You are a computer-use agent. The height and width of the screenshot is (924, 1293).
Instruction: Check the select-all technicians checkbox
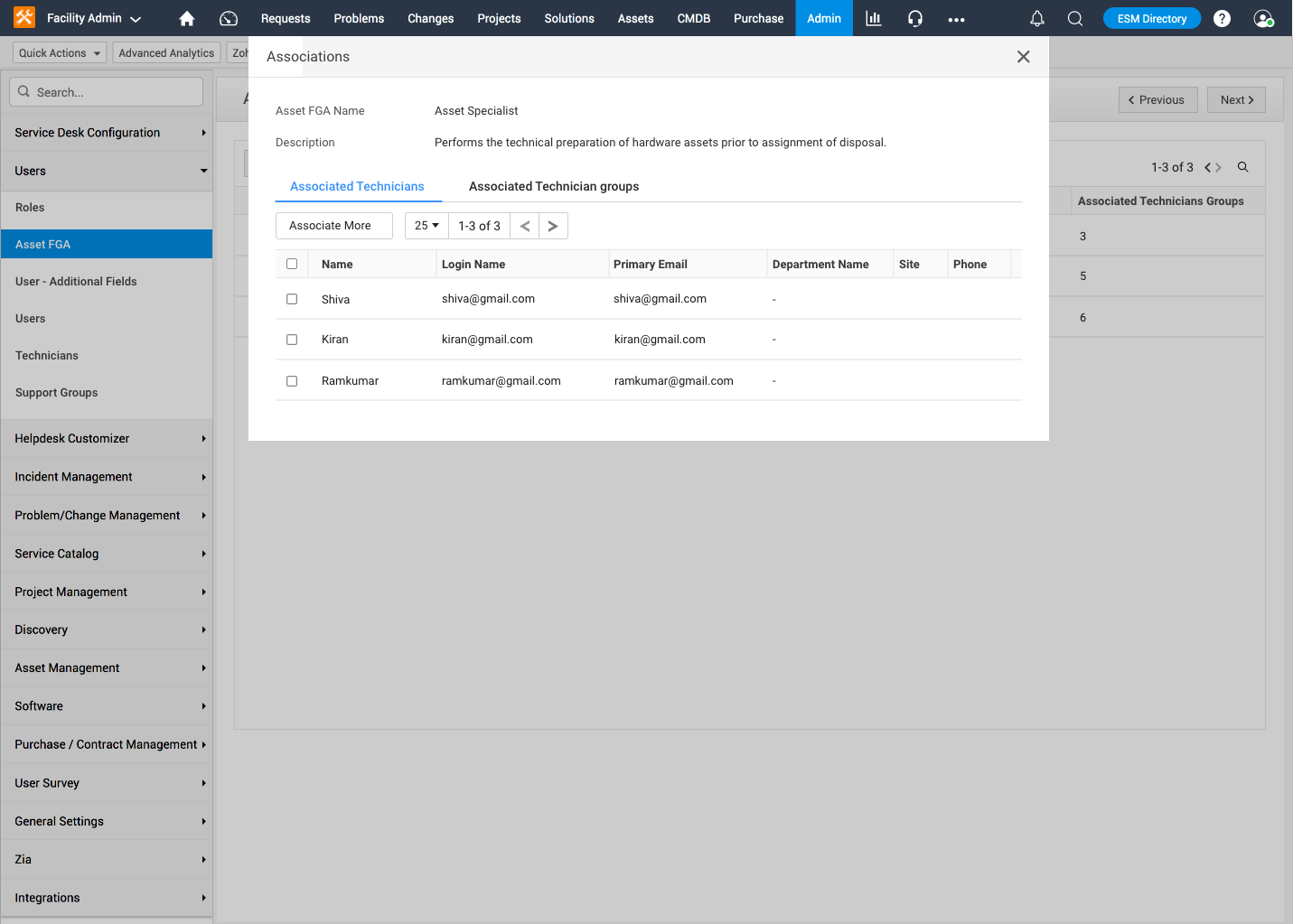click(x=292, y=263)
